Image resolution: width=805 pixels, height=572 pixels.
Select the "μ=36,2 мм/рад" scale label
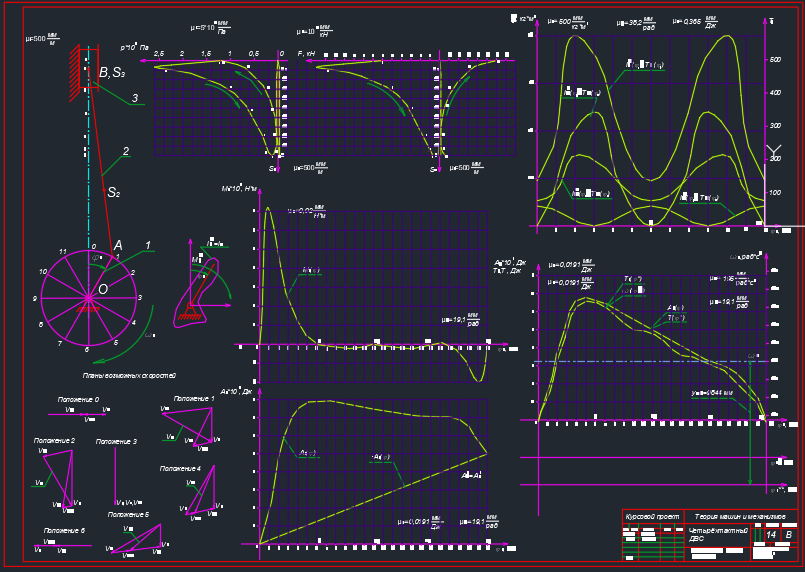[636, 24]
